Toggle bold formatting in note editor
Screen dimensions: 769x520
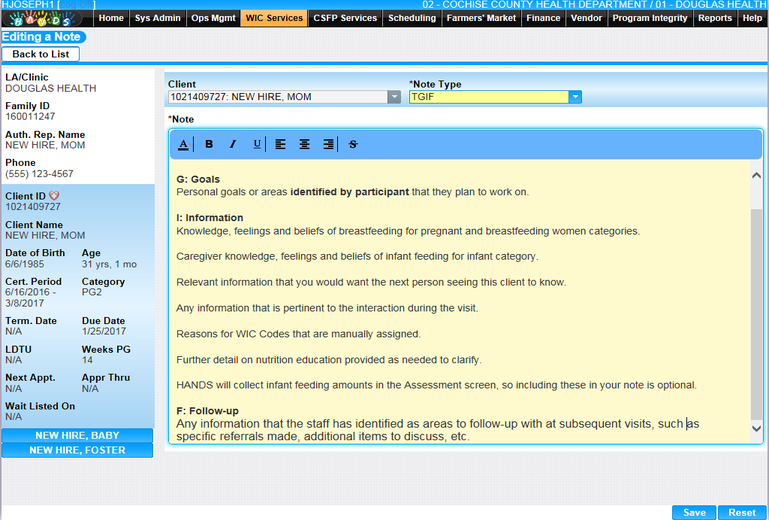[x=209, y=144]
